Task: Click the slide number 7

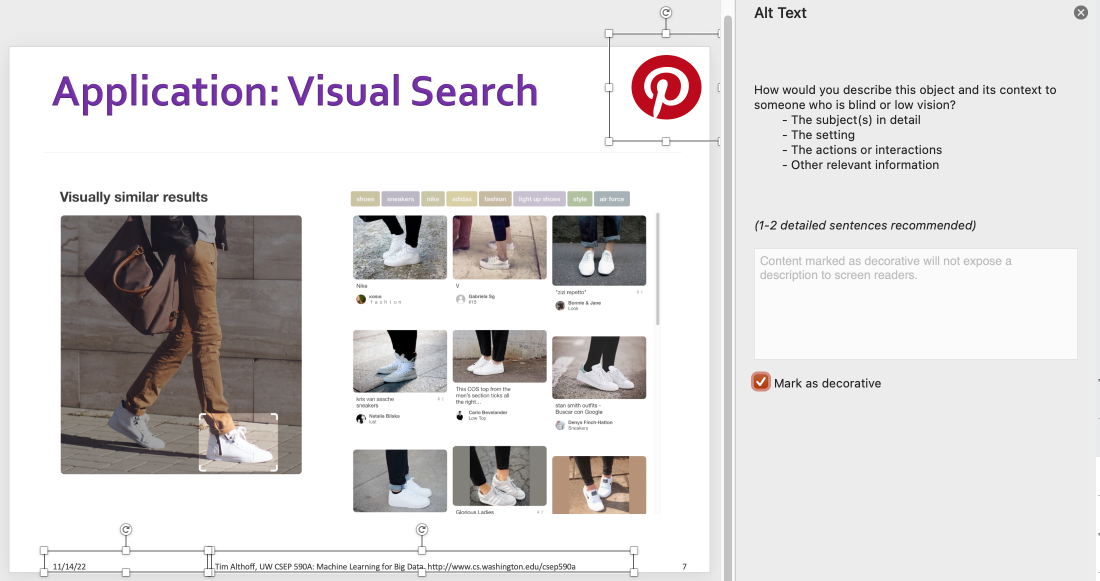Action: (684, 566)
